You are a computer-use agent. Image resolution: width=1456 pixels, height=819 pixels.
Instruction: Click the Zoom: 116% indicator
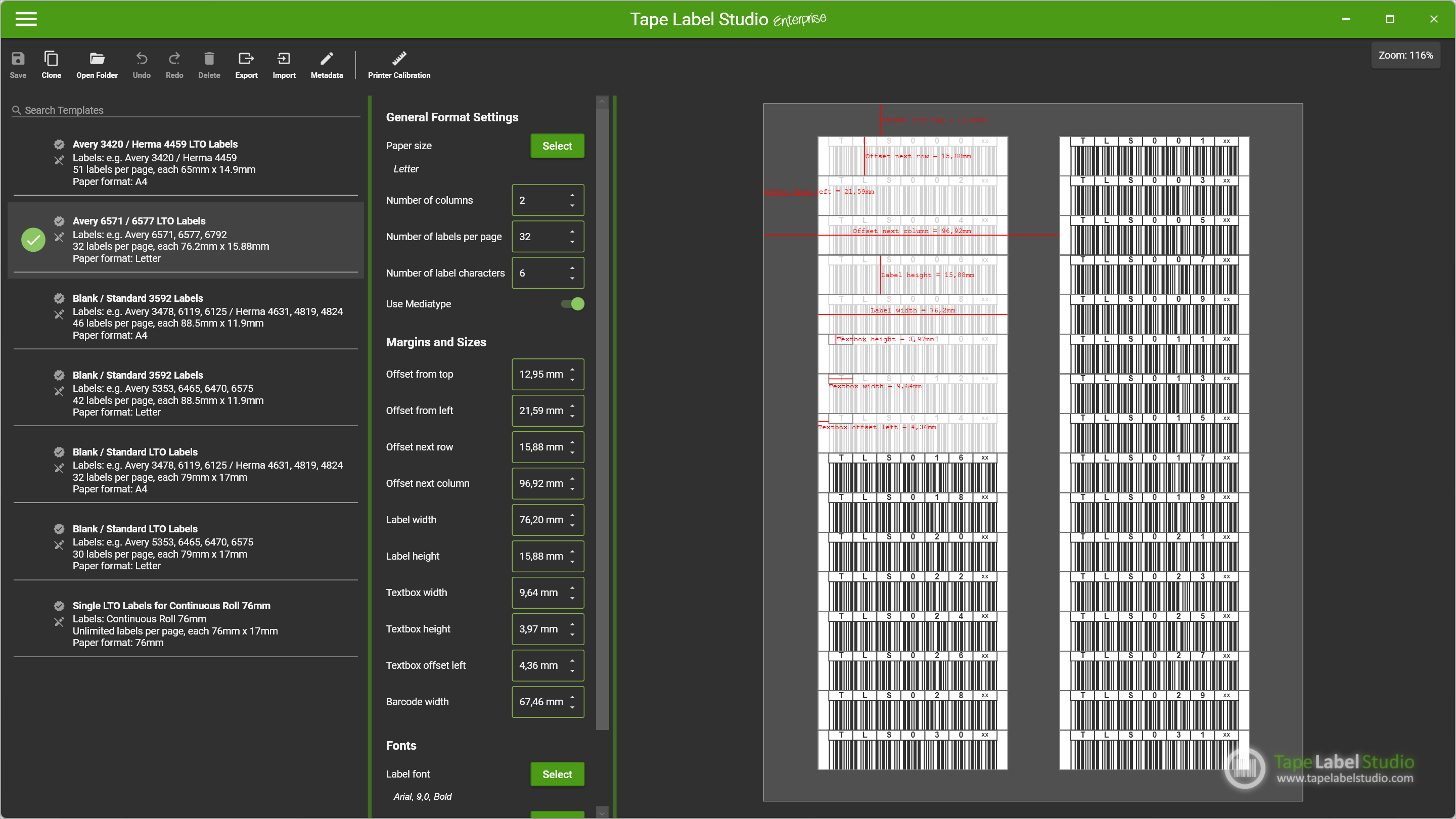coord(1405,56)
